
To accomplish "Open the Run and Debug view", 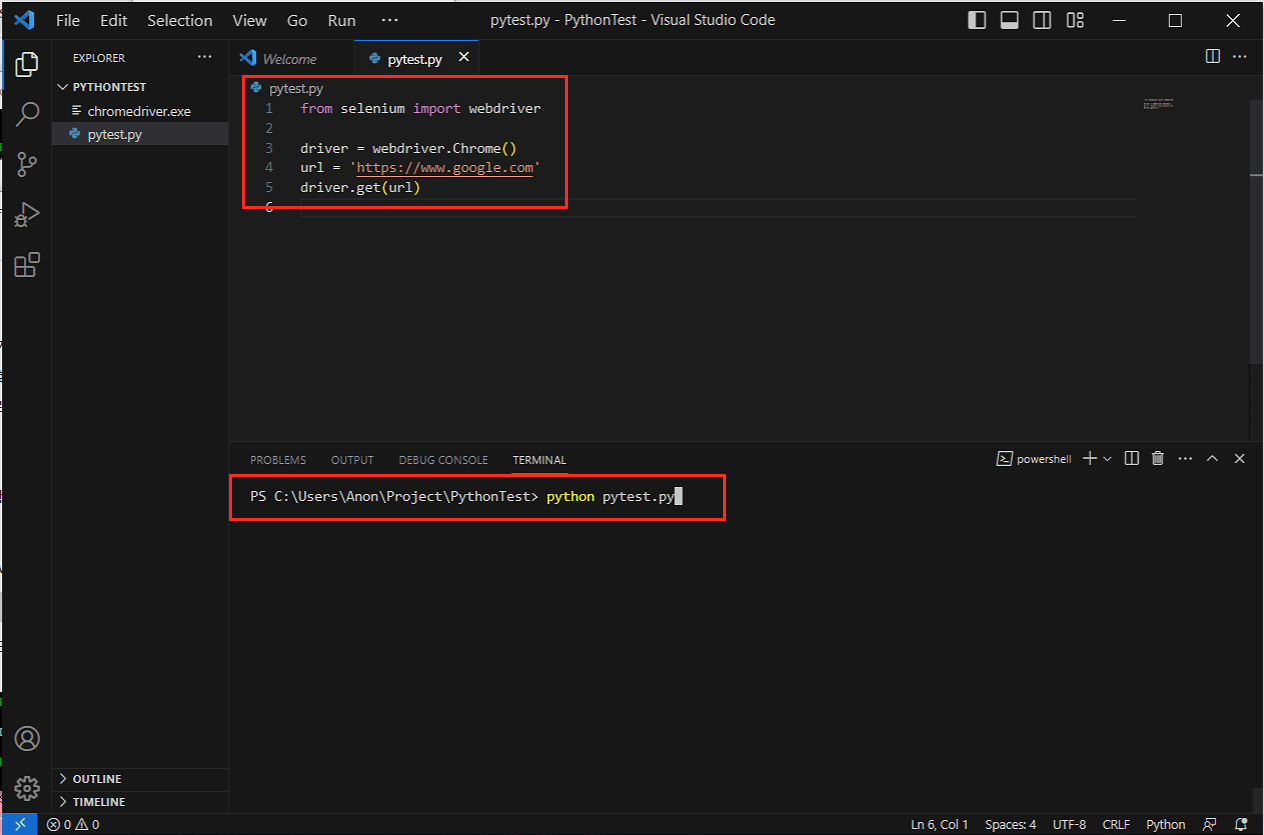I will click(27, 214).
